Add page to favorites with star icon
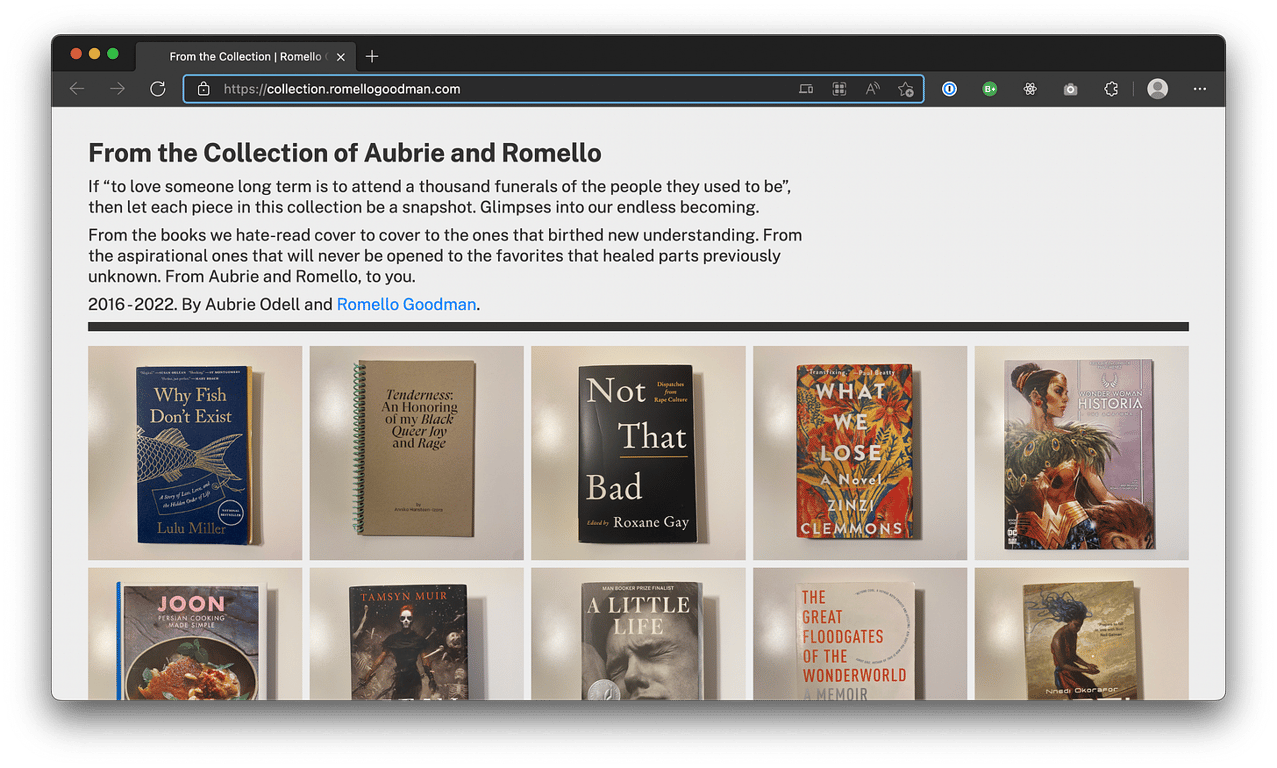 pyautogui.click(x=905, y=89)
